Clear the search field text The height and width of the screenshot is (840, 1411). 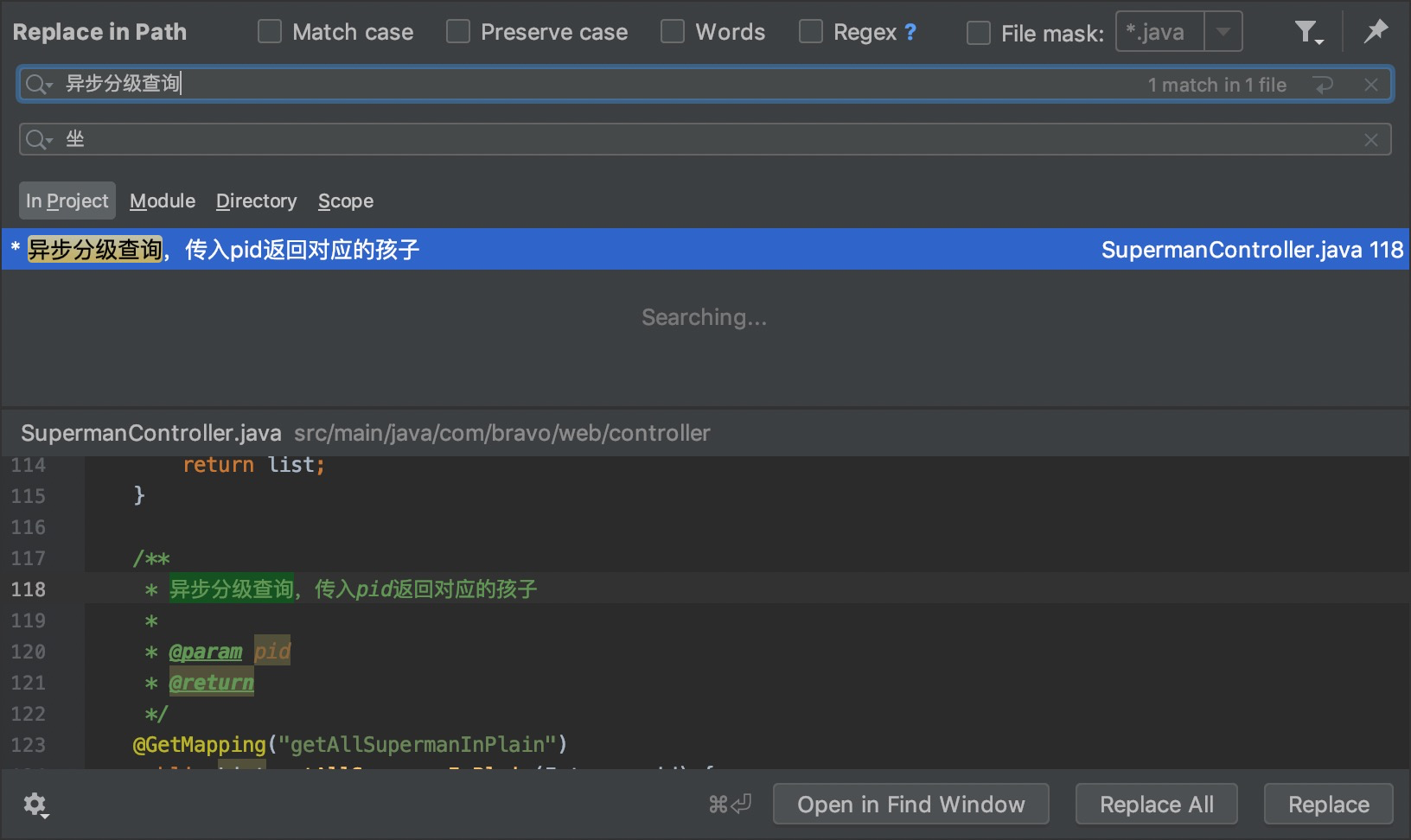tap(1371, 85)
